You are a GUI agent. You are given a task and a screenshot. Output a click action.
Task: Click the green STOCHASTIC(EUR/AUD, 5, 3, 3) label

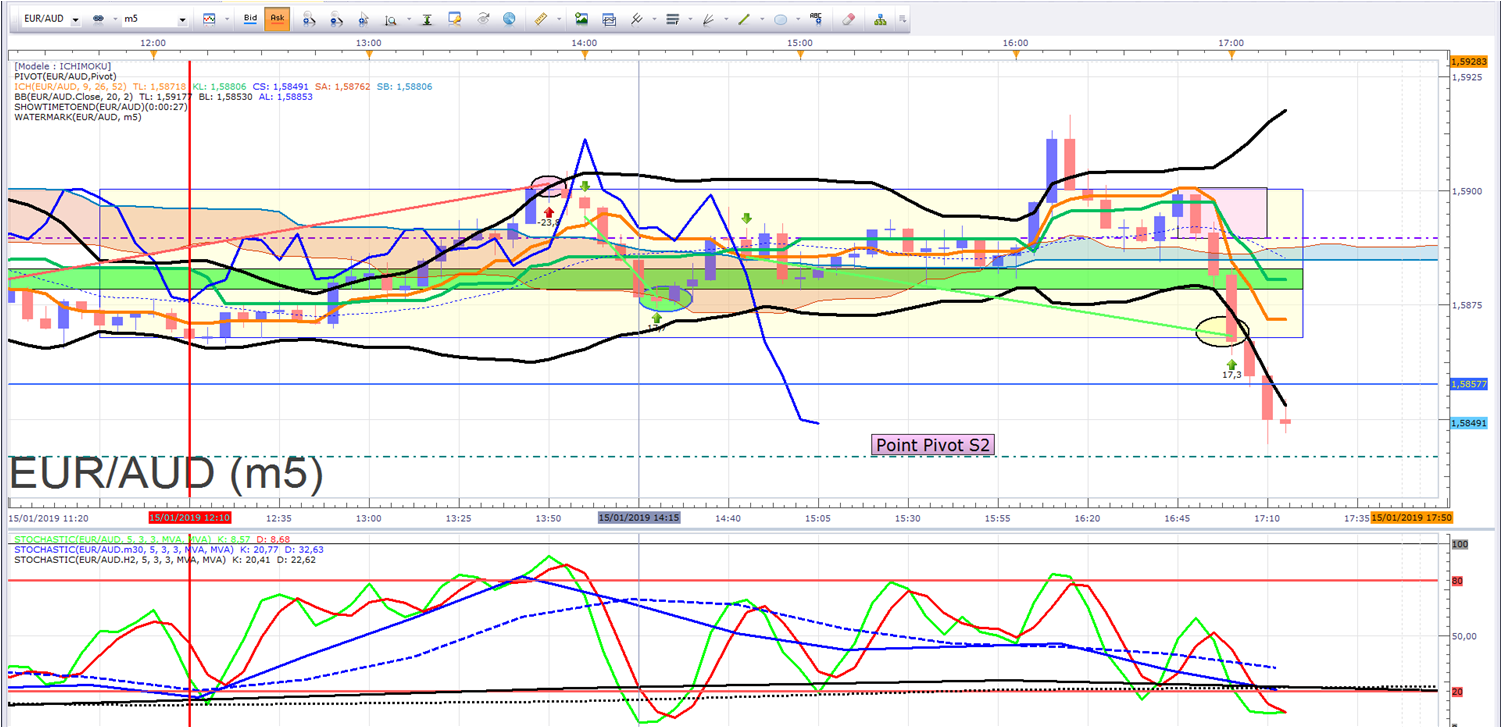point(112,540)
